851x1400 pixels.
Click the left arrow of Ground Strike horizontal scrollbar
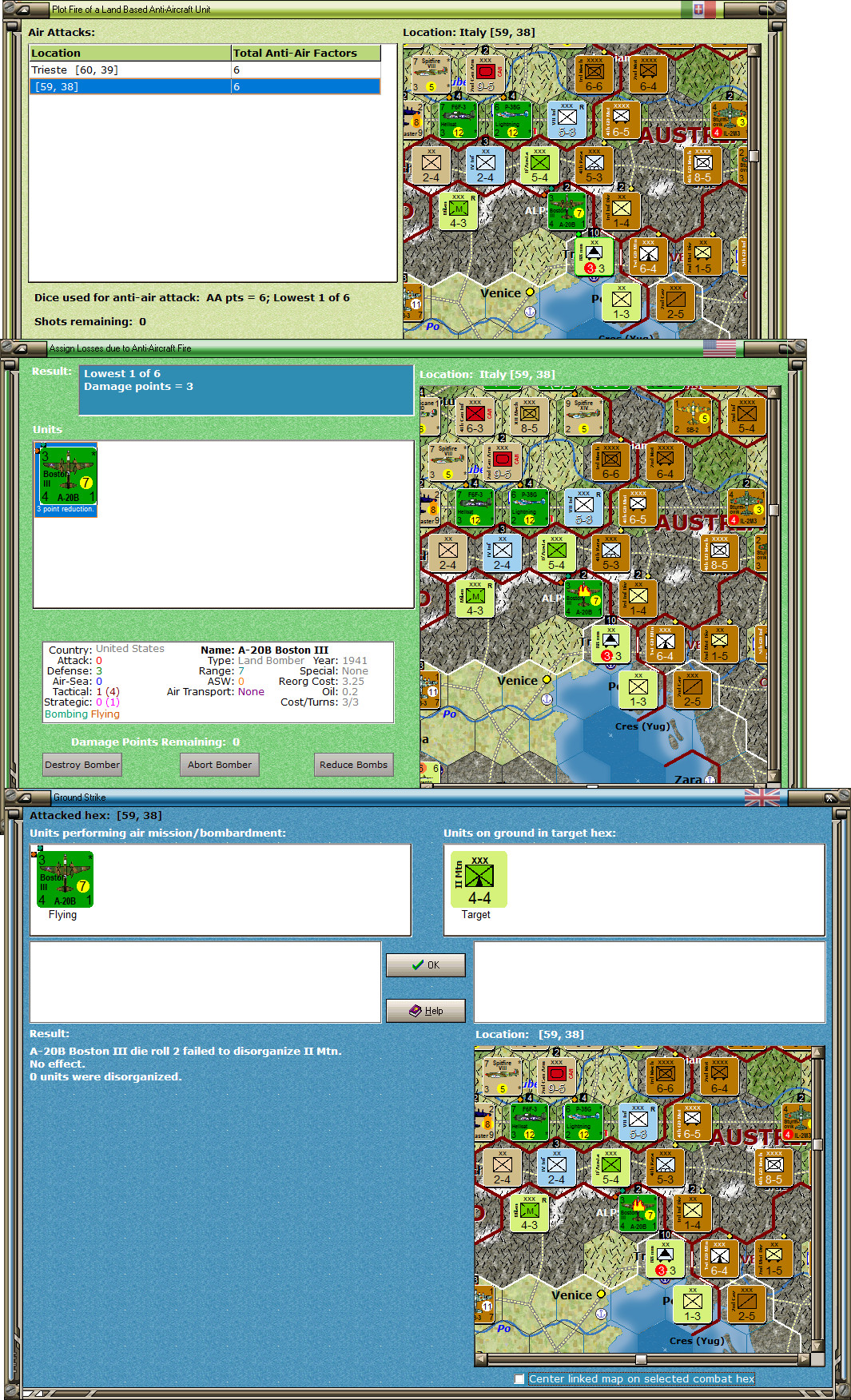481,1358
